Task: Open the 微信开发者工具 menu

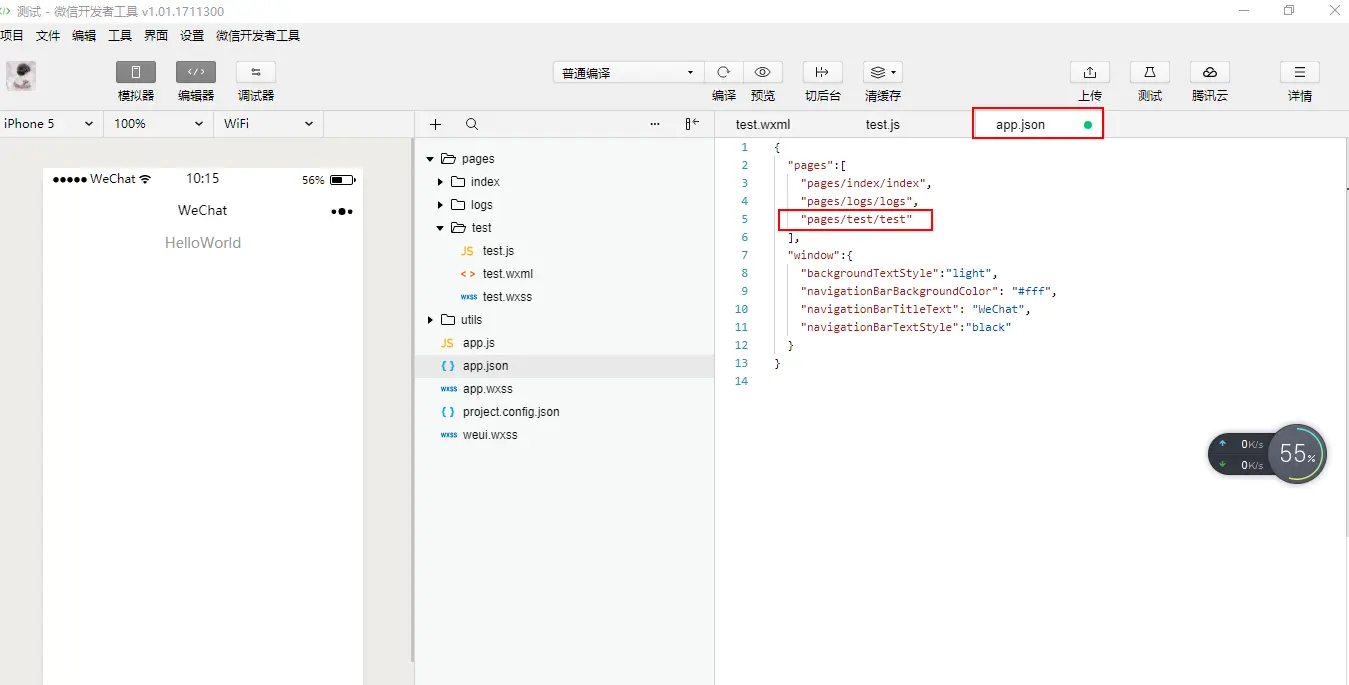Action: pos(258,36)
